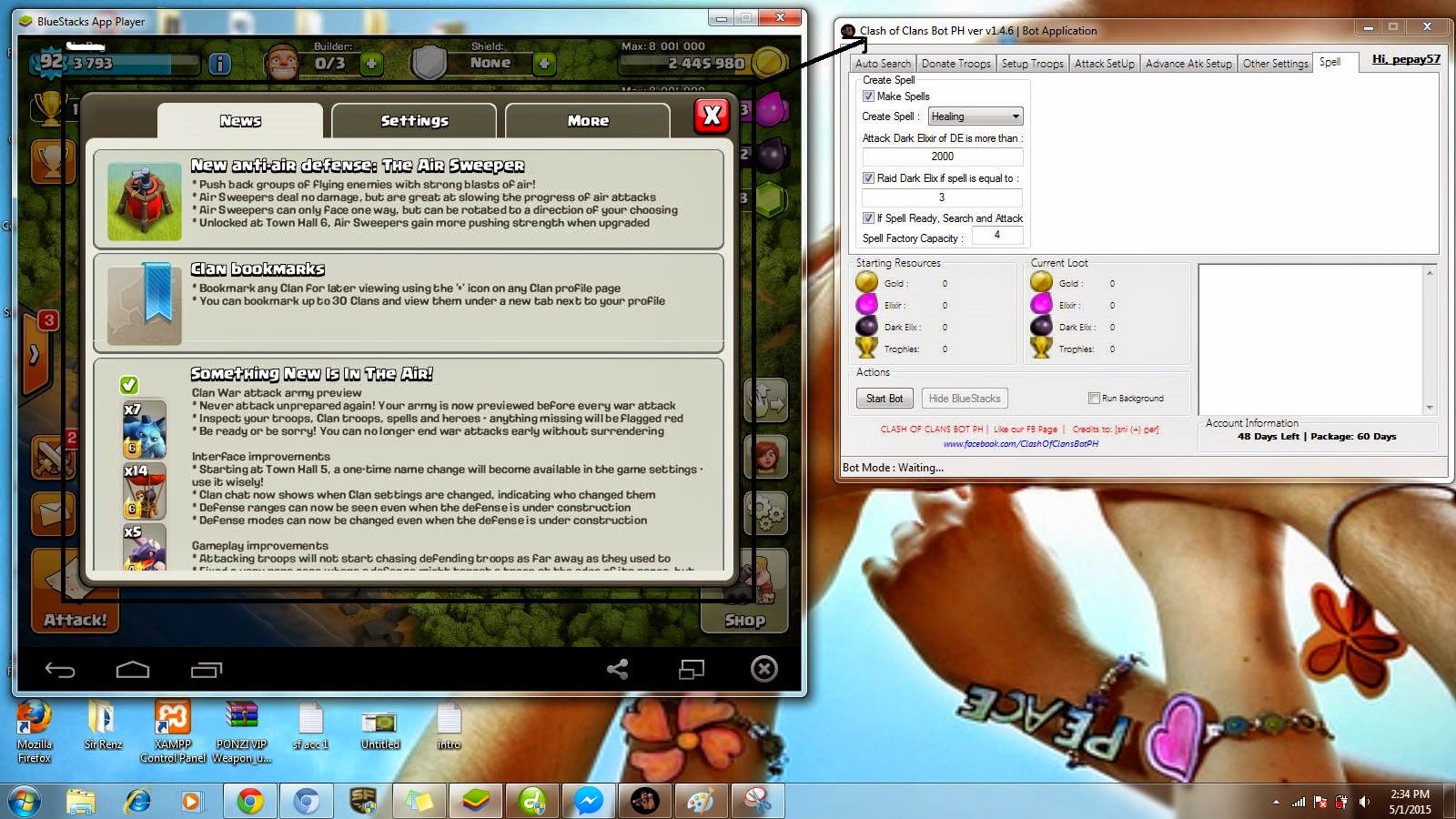The width and height of the screenshot is (1456, 819).
Task: Open the Mozilla Firefox desktop shortcut
Action: pyautogui.click(x=35, y=732)
